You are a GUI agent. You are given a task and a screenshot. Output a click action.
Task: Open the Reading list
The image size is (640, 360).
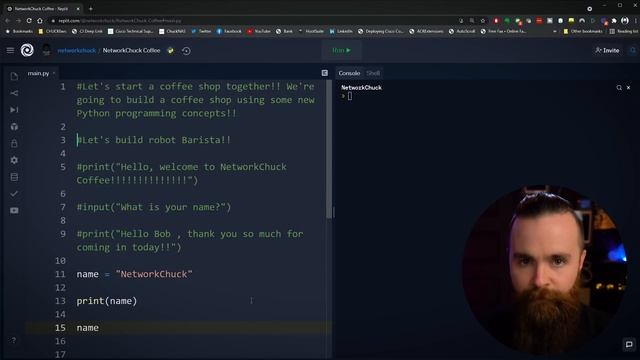624,31
